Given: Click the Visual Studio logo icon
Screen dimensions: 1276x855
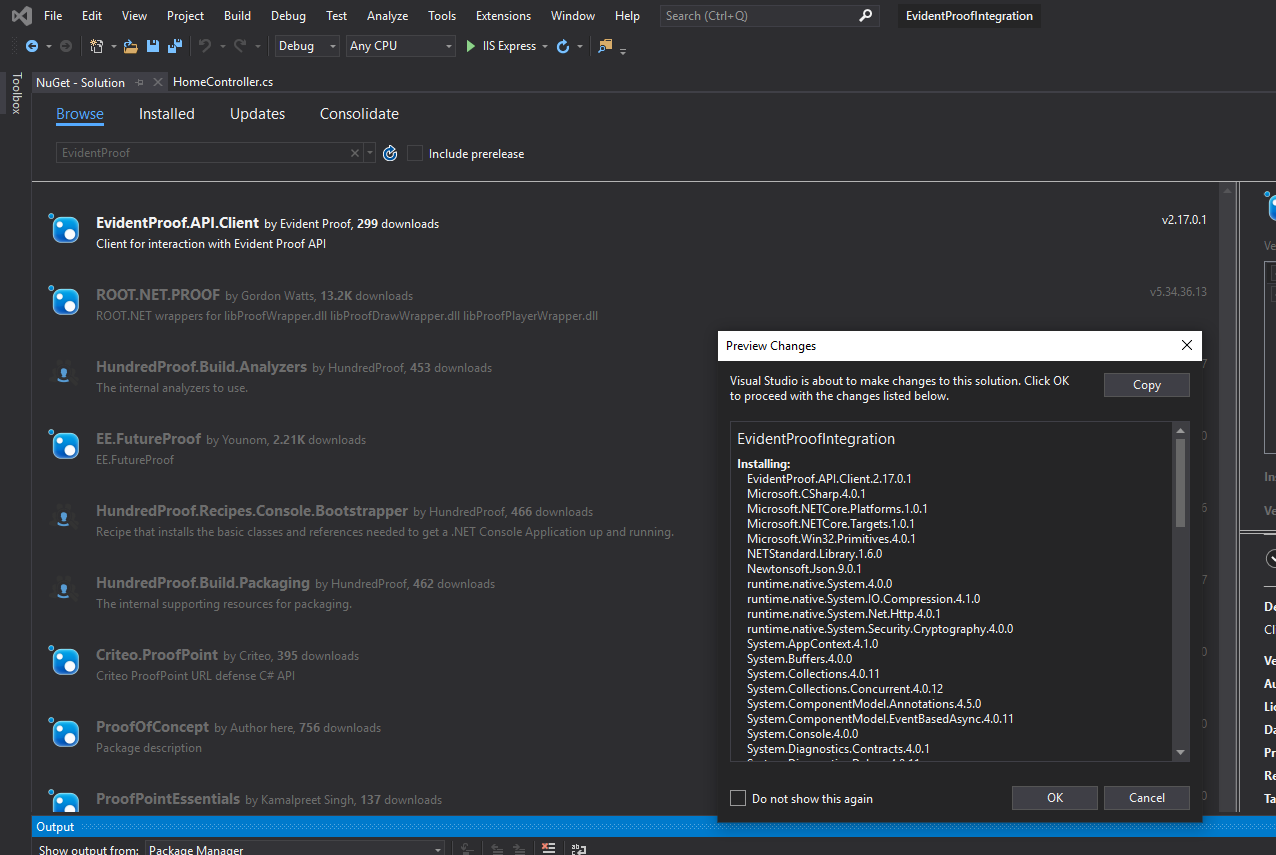Looking at the screenshot, I should click(21, 15).
